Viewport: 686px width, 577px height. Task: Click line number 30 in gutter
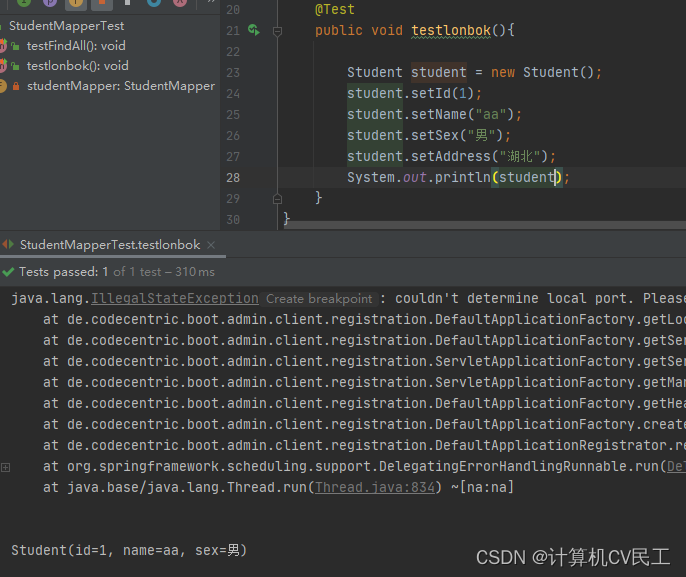pos(233,220)
